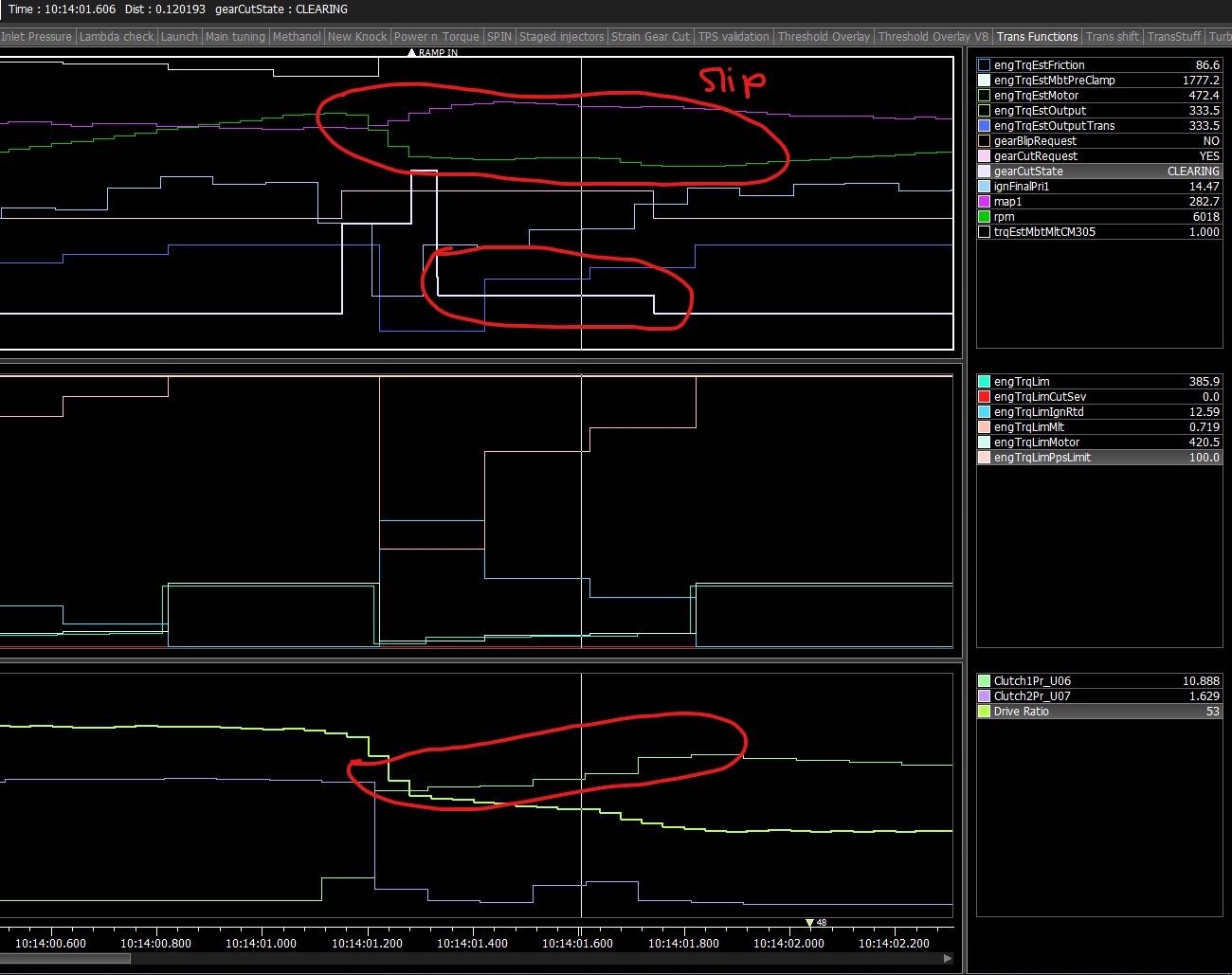1232x975 pixels.
Task: Open the Lambda check tab
Action: (x=117, y=37)
